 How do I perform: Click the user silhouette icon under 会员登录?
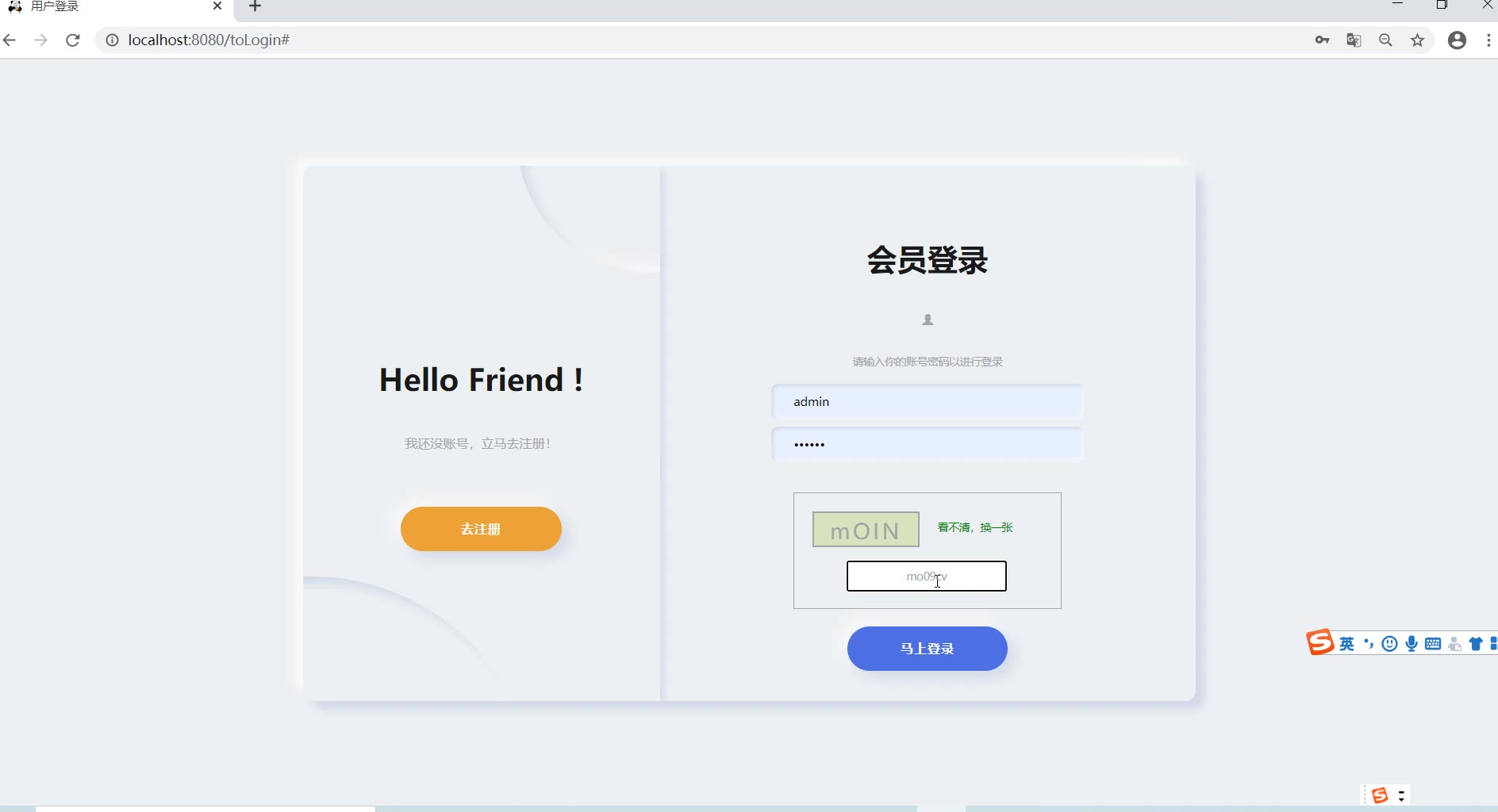coord(928,320)
